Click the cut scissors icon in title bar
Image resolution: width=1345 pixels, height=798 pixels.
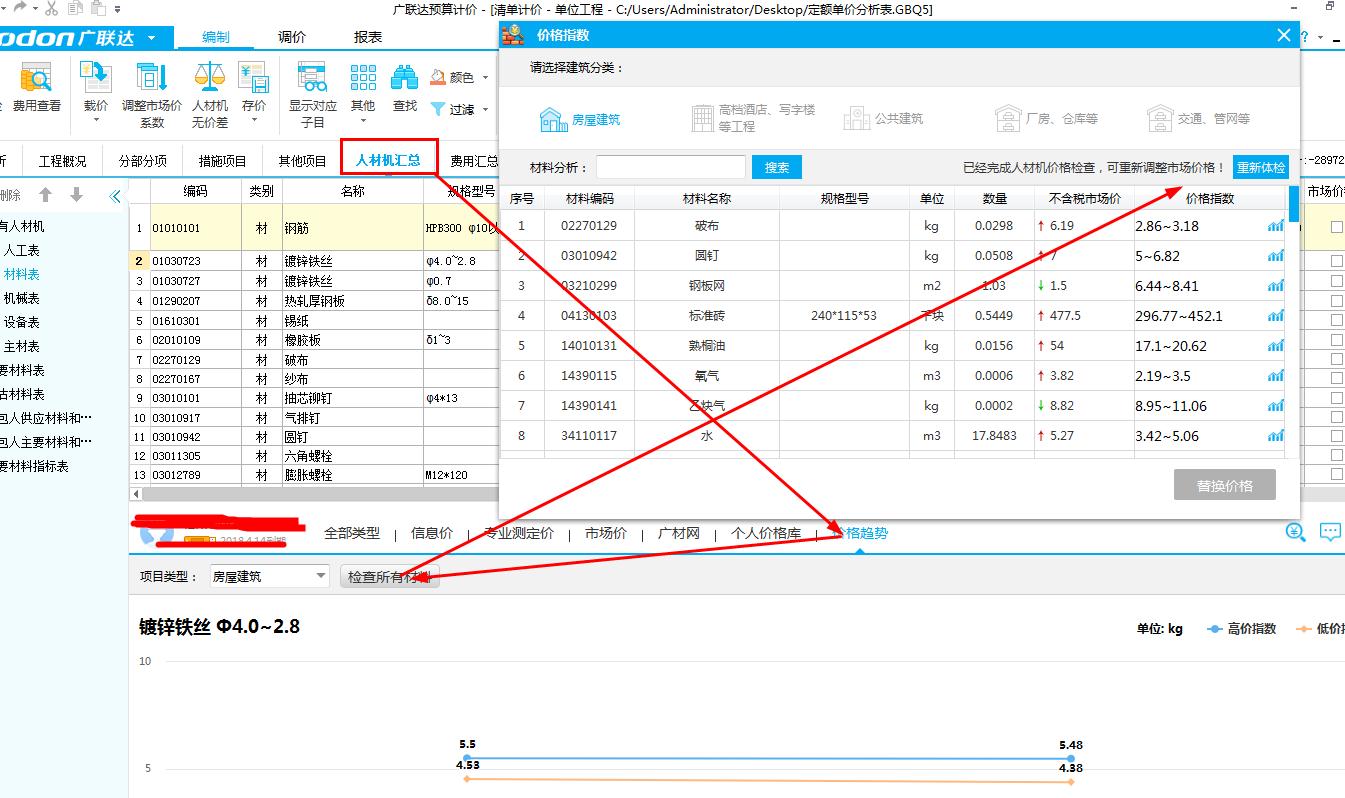[x=52, y=9]
